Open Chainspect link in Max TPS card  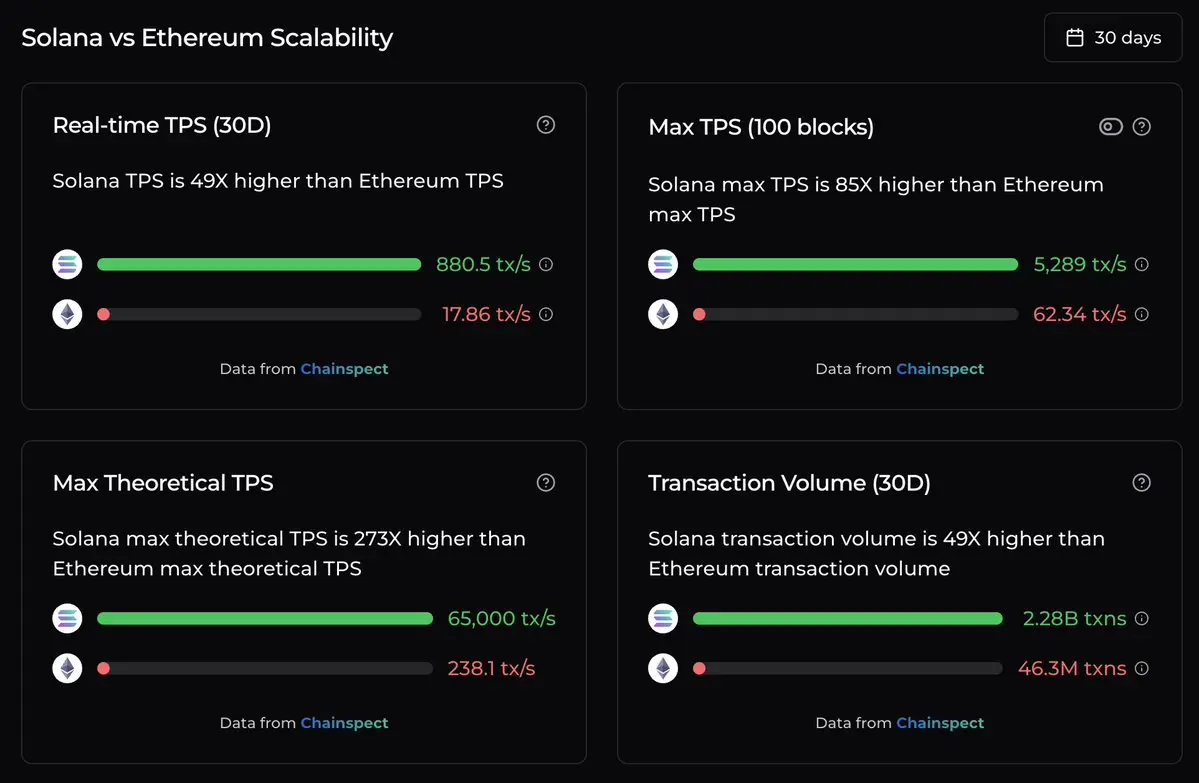click(x=940, y=369)
